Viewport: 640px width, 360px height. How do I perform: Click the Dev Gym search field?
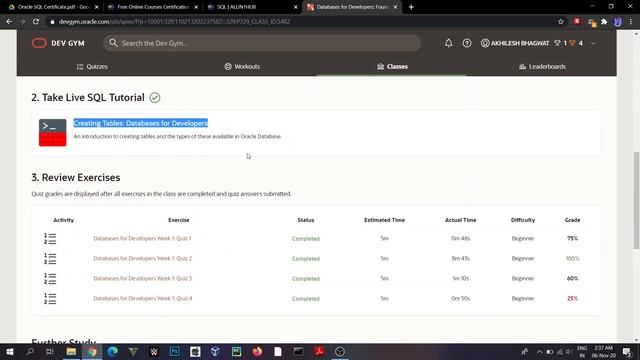pyautogui.click(x=262, y=43)
